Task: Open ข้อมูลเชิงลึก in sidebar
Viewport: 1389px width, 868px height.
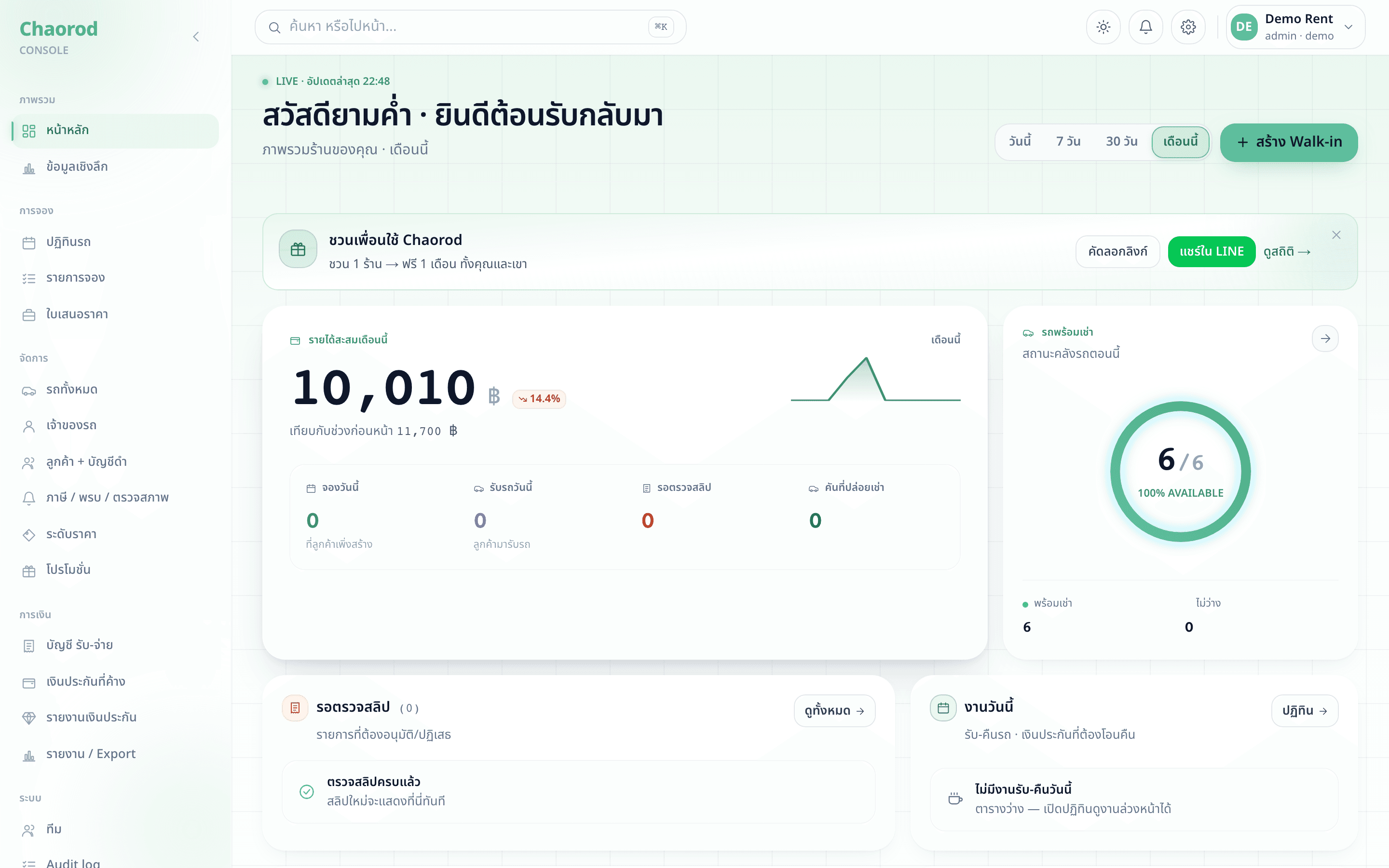Action: tap(115, 167)
